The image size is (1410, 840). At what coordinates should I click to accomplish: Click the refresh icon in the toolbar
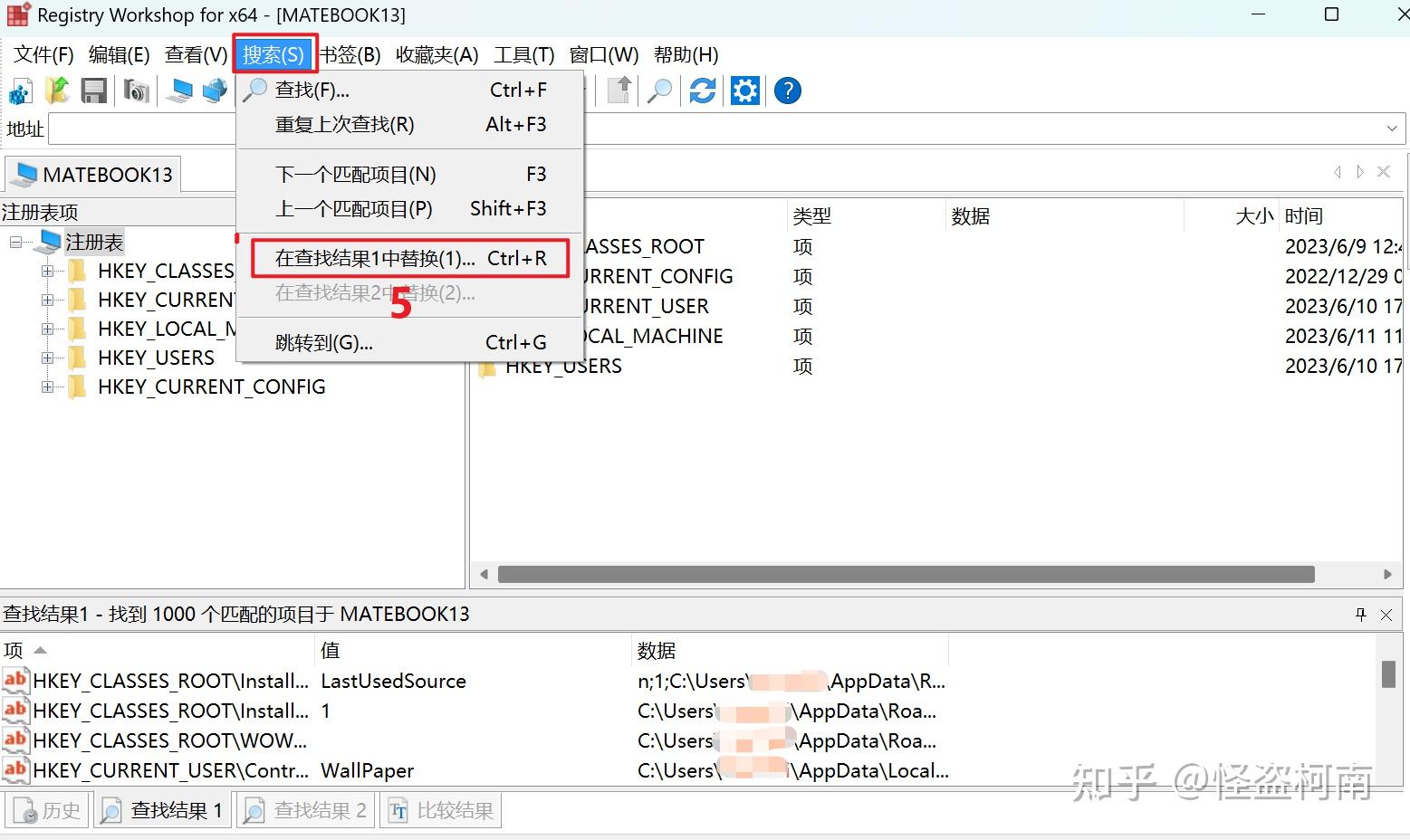tap(702, 90)
